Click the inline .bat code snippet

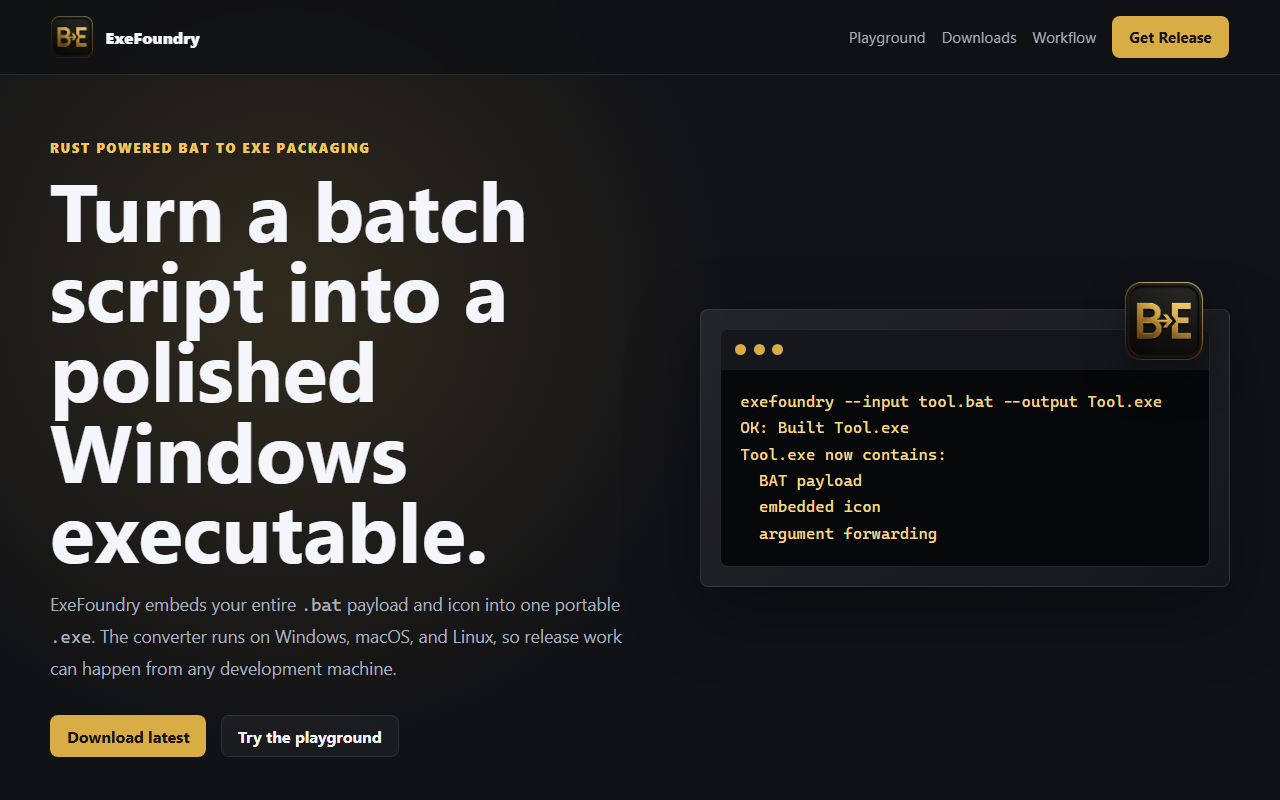[x=322, y=605]
